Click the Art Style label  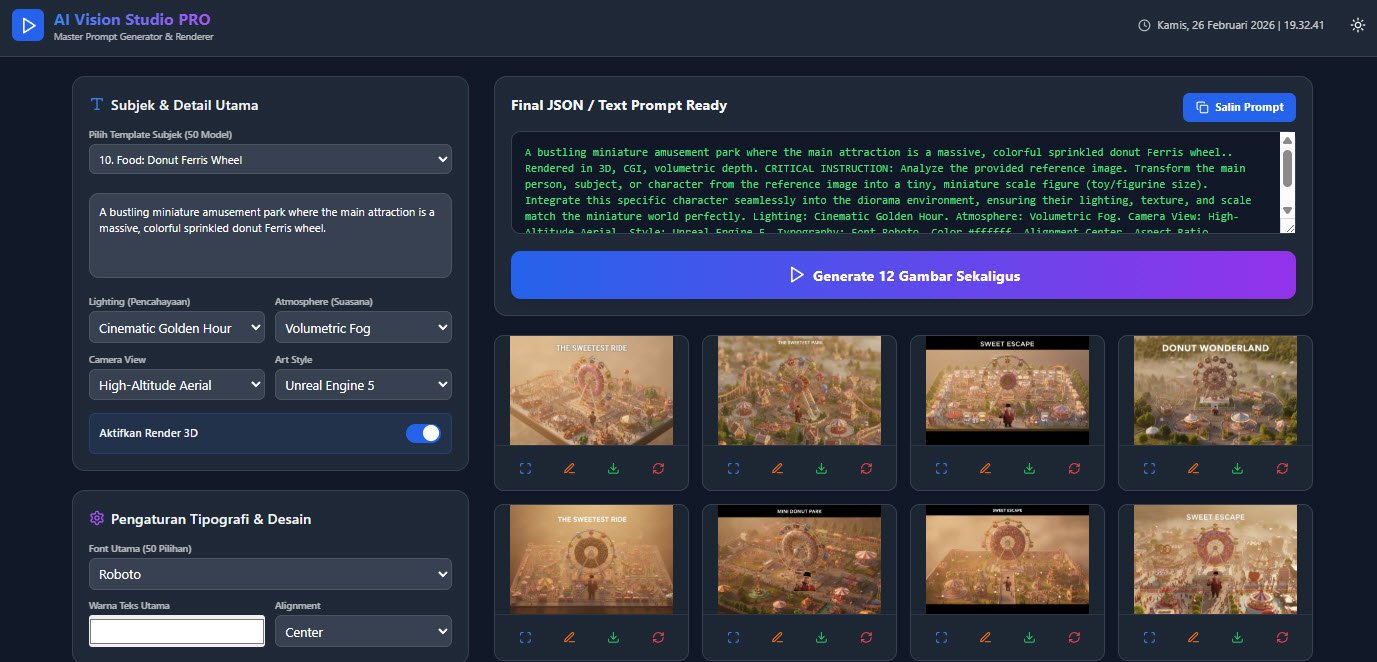(294, 359)
